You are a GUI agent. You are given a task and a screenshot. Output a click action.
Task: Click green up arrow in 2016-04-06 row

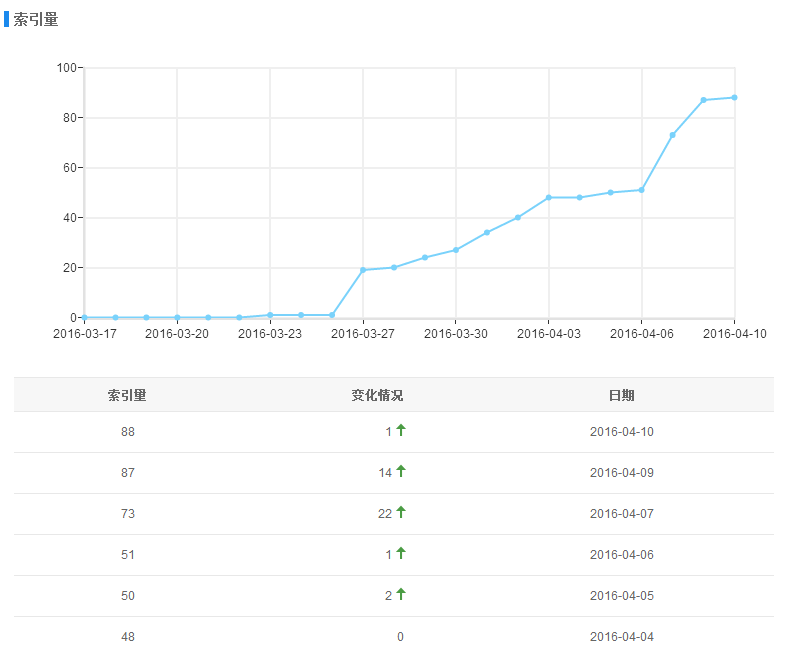401,553
